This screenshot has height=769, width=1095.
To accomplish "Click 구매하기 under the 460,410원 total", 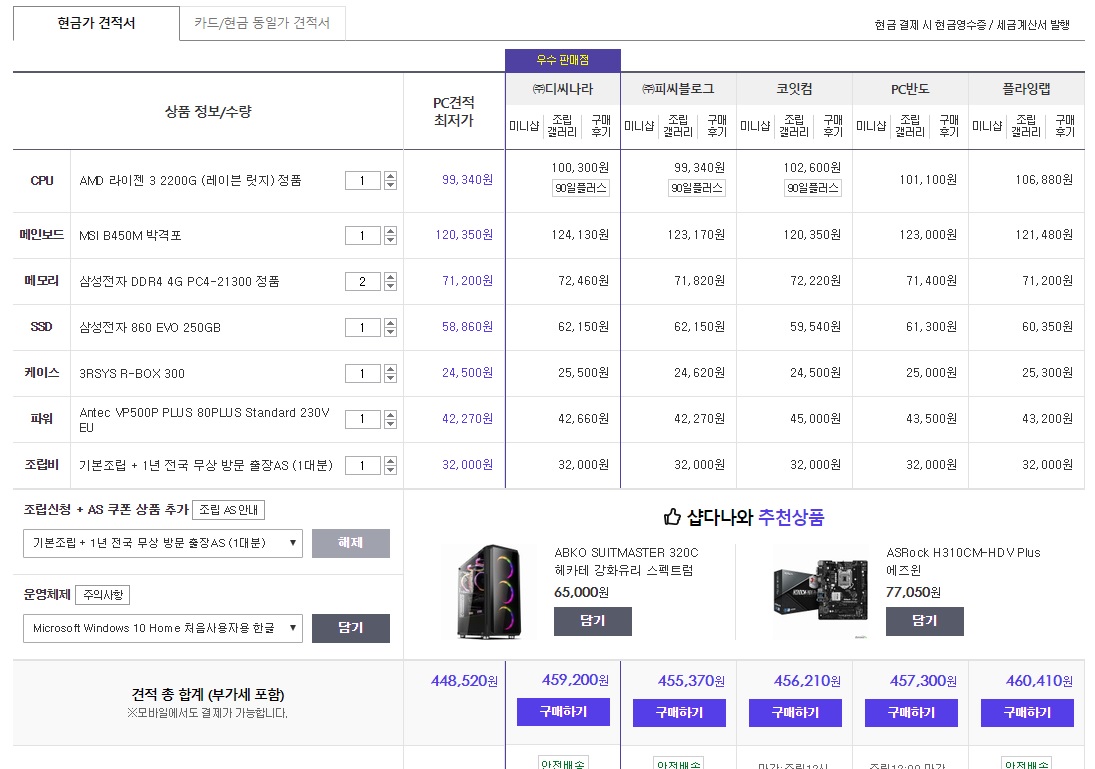I will click(1027, 713).
